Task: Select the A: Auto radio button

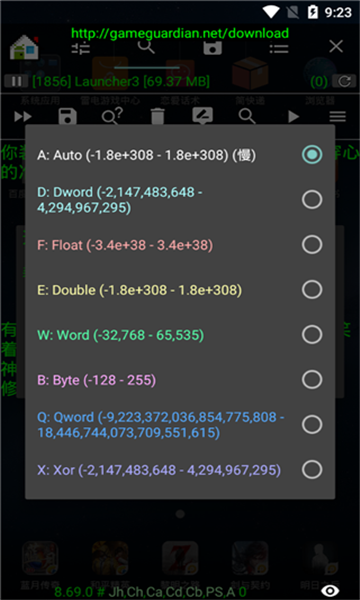Action: click(312, 155)
